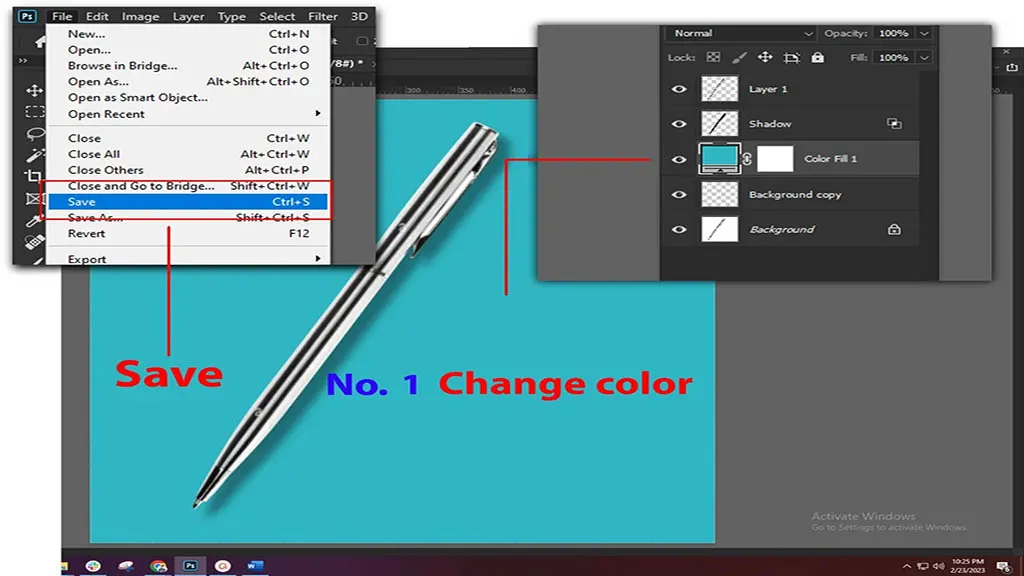Screen dimensions: 1024x576
Task: Open the Fill slider dropdown arrow
Action: (x=925, y=57)
